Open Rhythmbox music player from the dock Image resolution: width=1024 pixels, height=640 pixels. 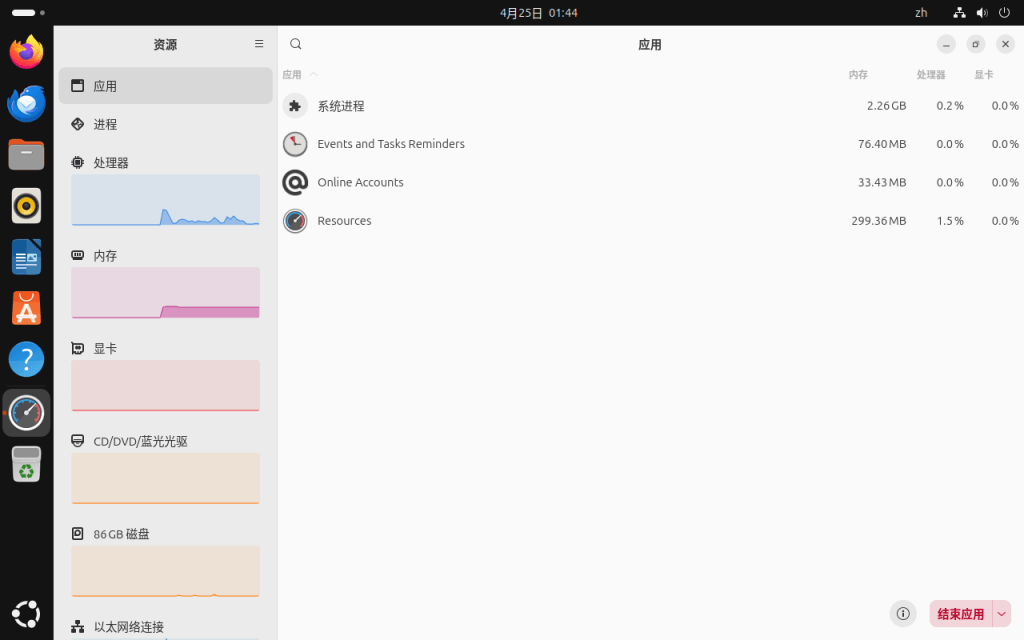[26, 206]
